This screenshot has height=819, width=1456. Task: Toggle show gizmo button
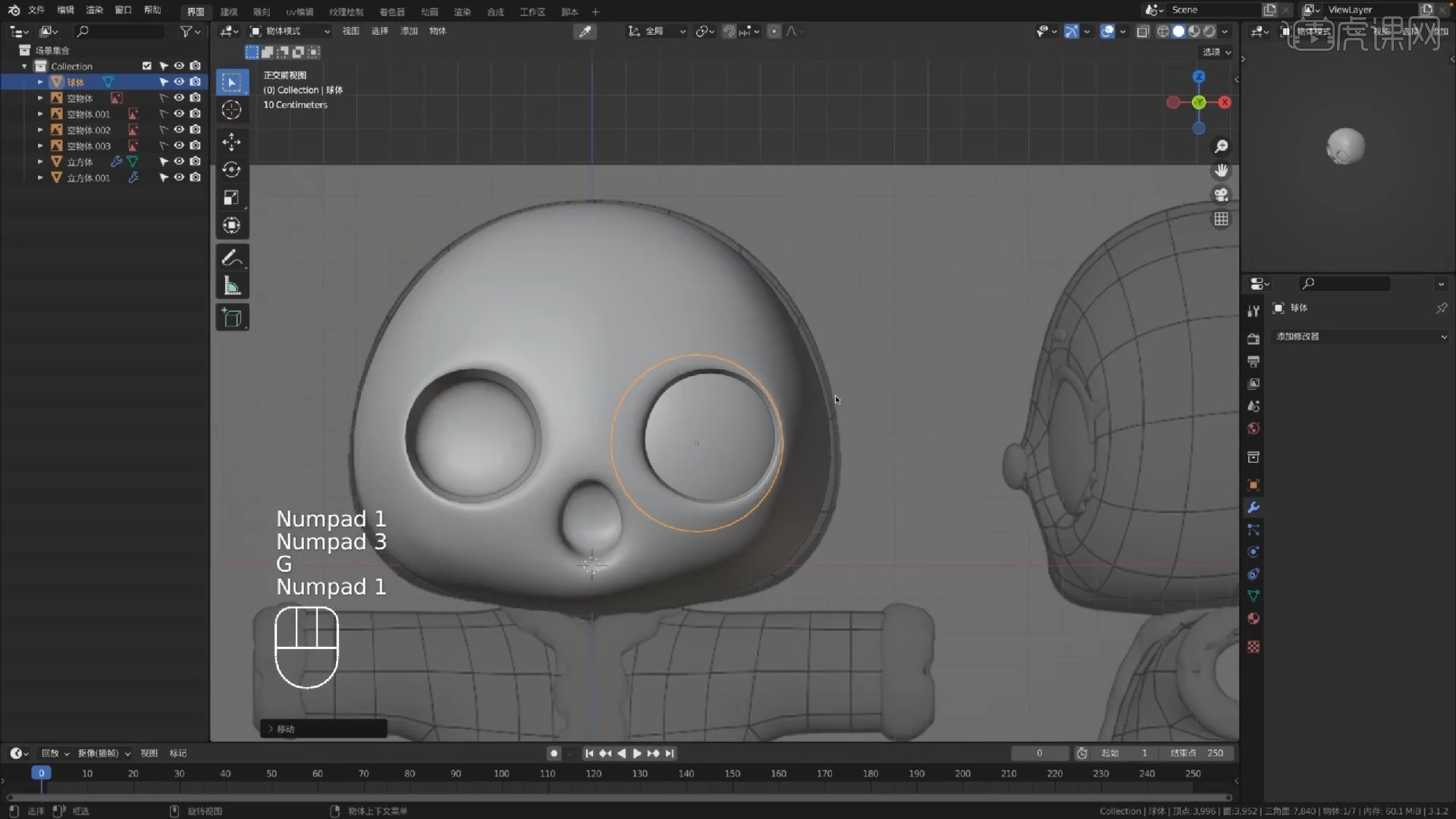tap(1071, 31)
